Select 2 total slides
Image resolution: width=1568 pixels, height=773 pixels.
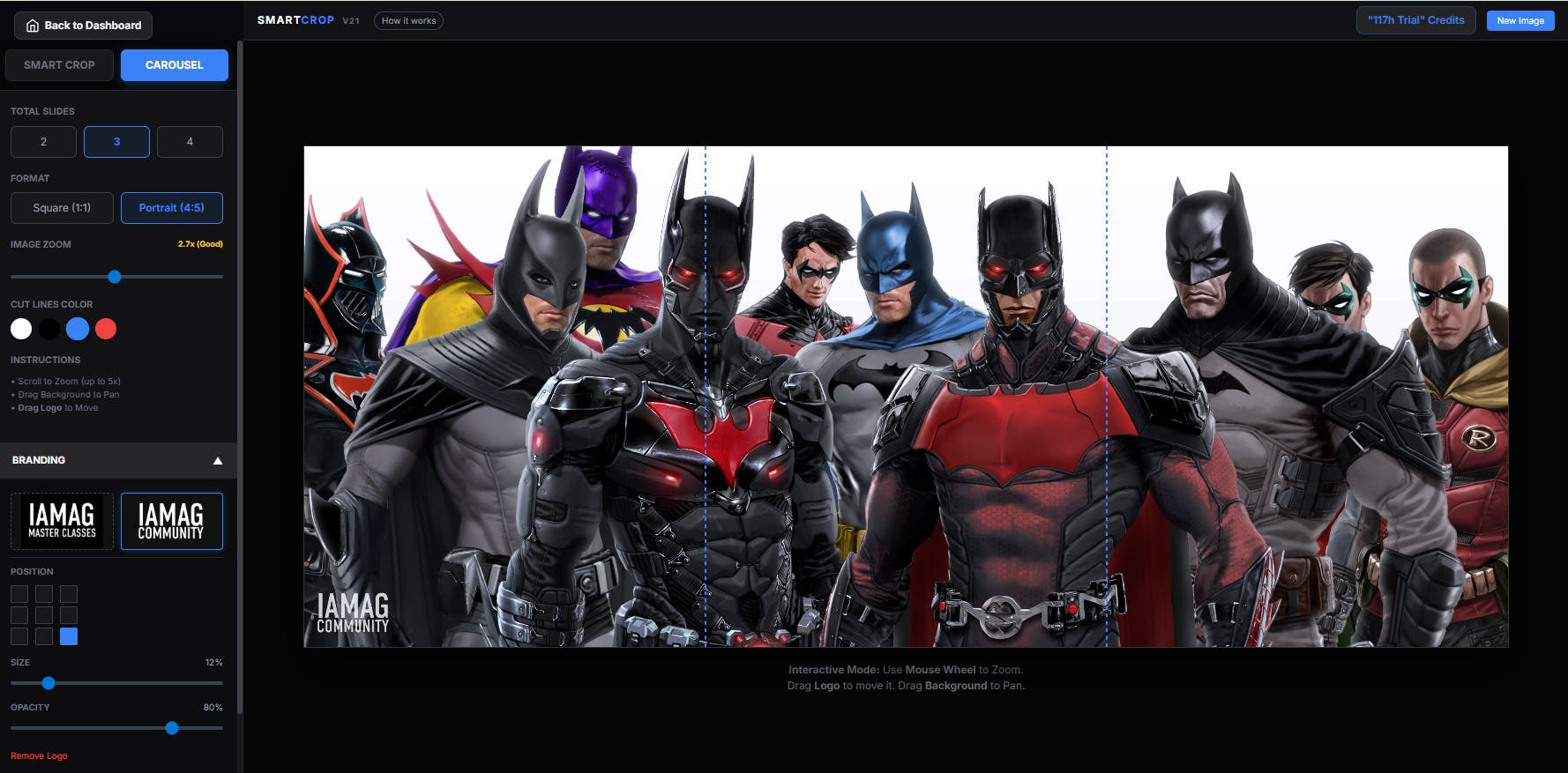(43, 142)
